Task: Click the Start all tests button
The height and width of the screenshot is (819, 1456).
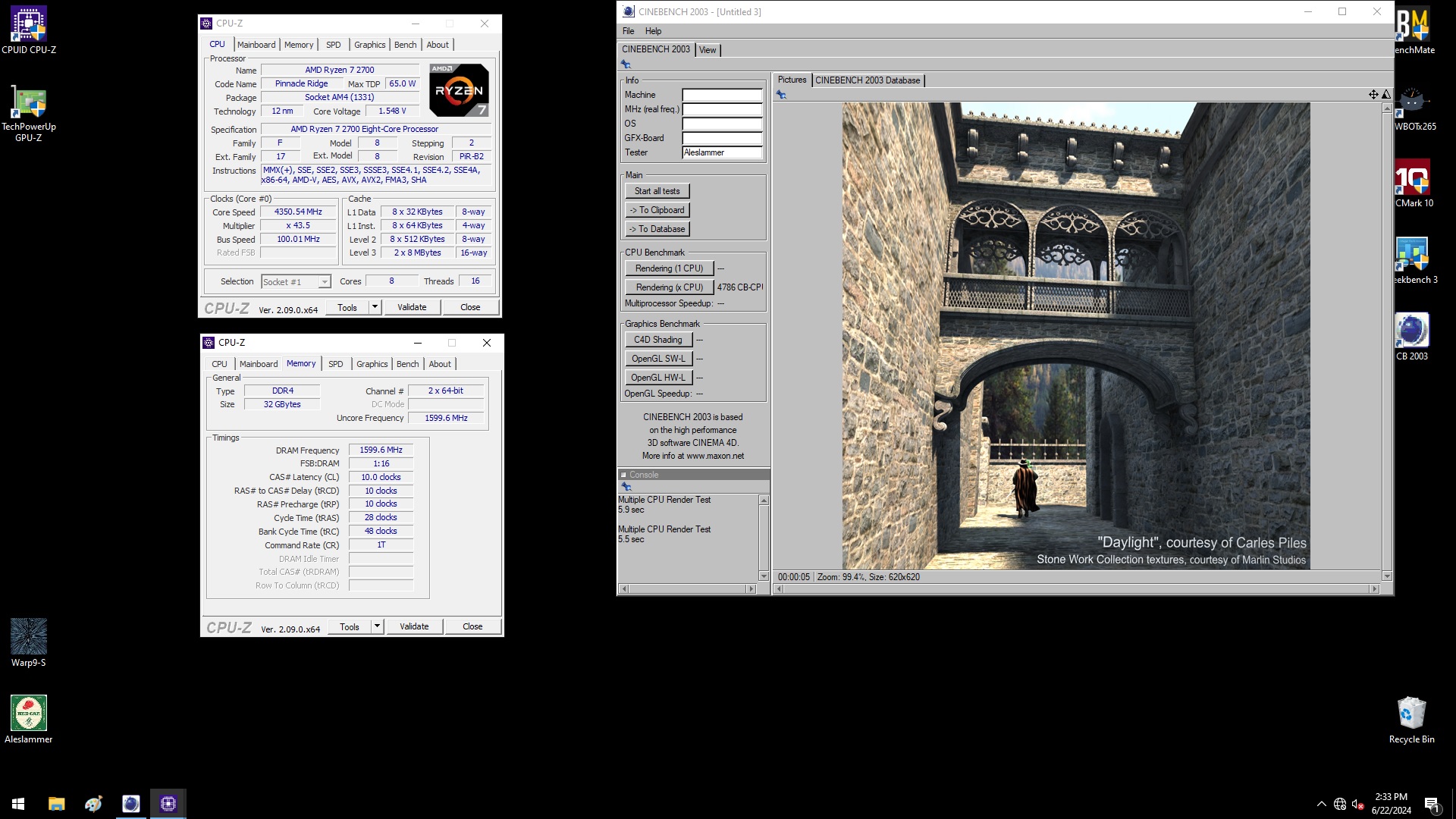Action: point(657,191)
